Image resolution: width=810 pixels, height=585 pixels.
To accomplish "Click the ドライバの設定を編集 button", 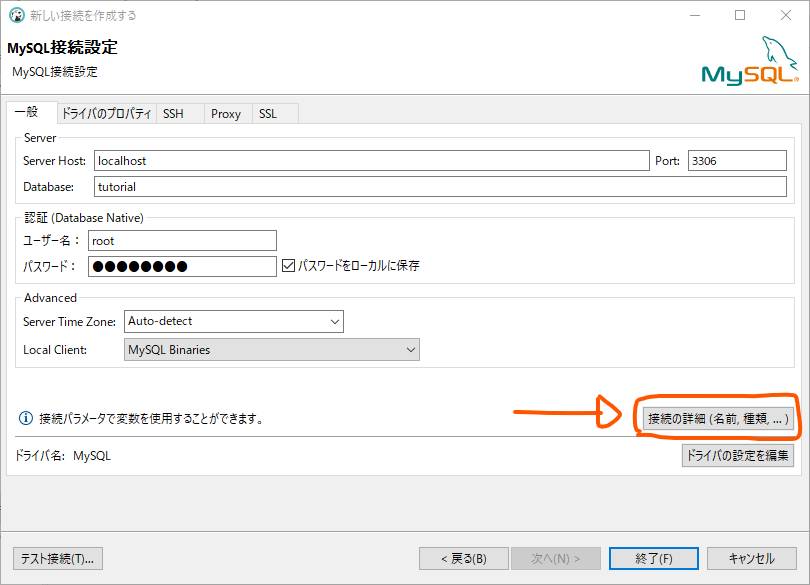I will point(738,455).
